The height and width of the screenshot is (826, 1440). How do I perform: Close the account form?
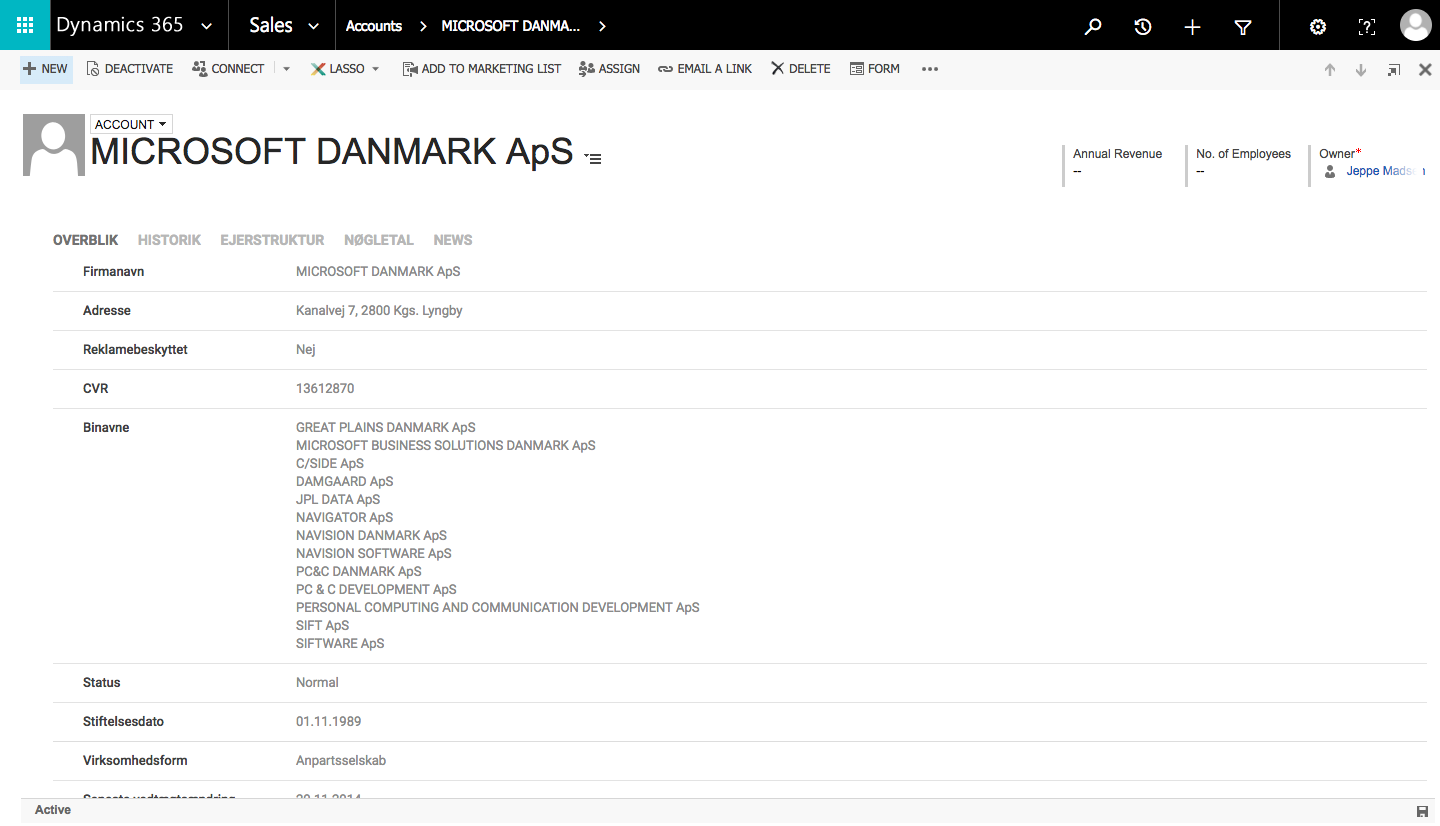coord(1425,70)
